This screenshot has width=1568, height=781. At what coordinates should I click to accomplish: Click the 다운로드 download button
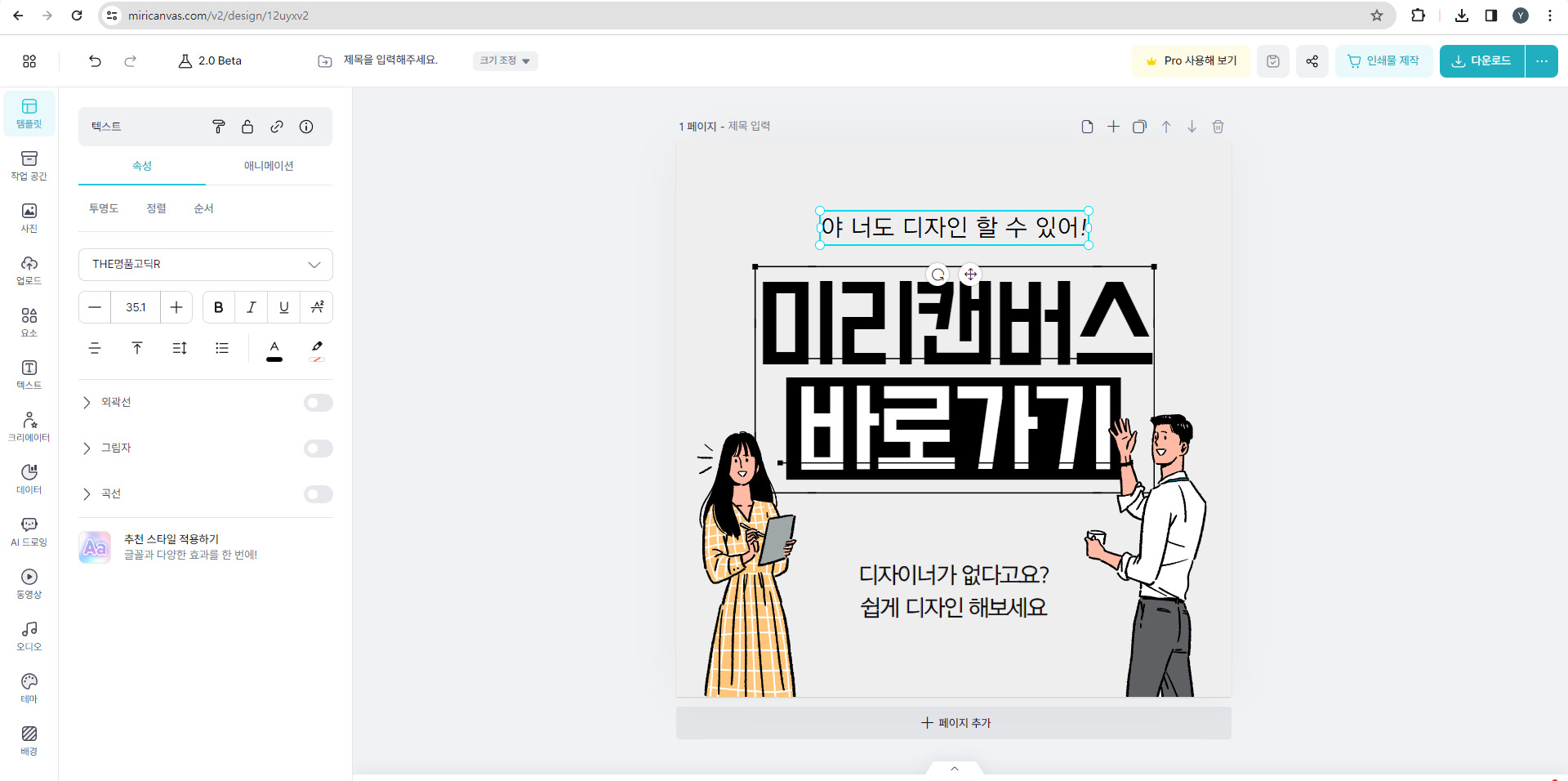coord(1482,61)
